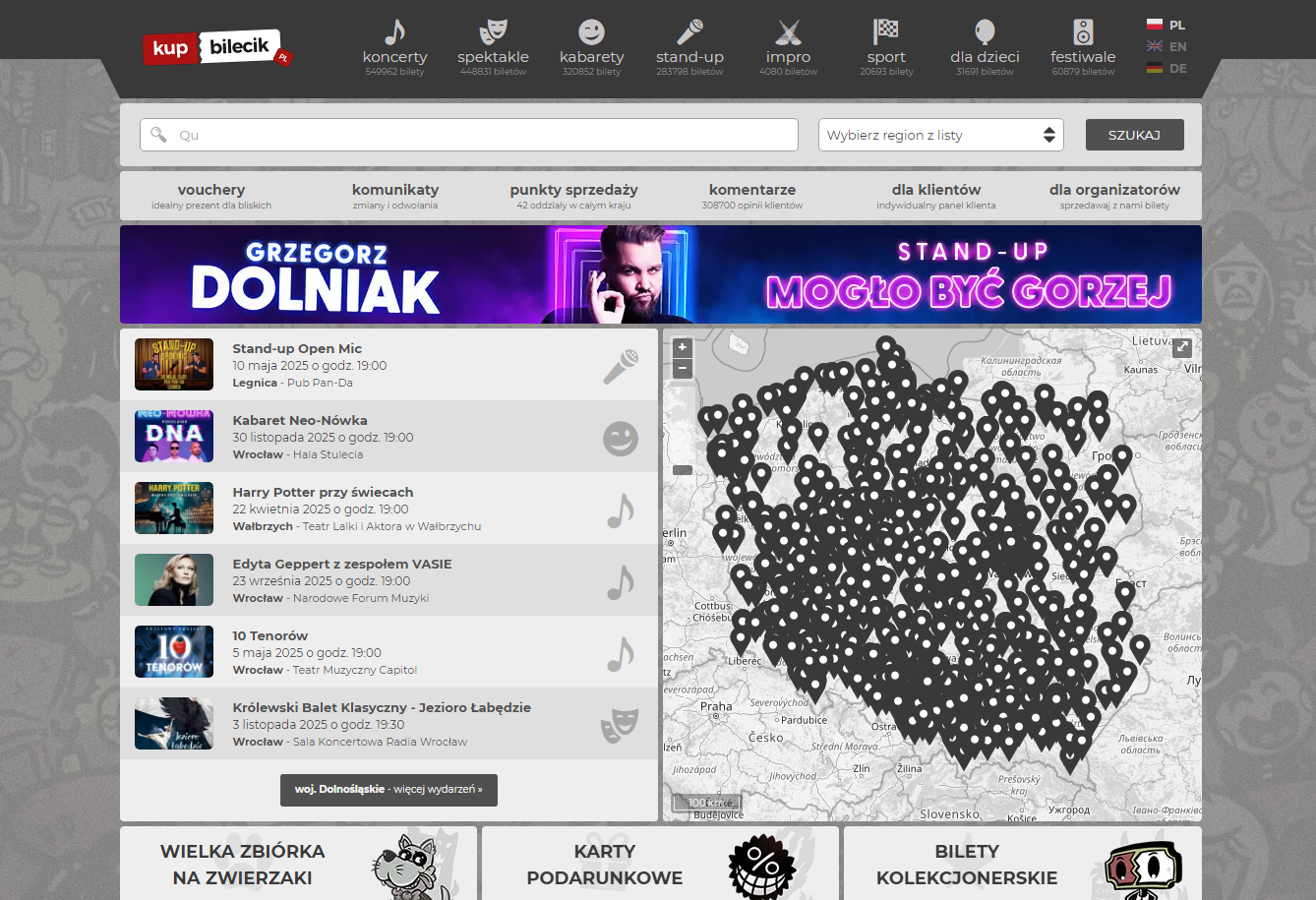Click microphone icon in Stand-up Open Mic row
Image resolution: width=1316 pixels, height=900 pixels.
pos(621,367)
